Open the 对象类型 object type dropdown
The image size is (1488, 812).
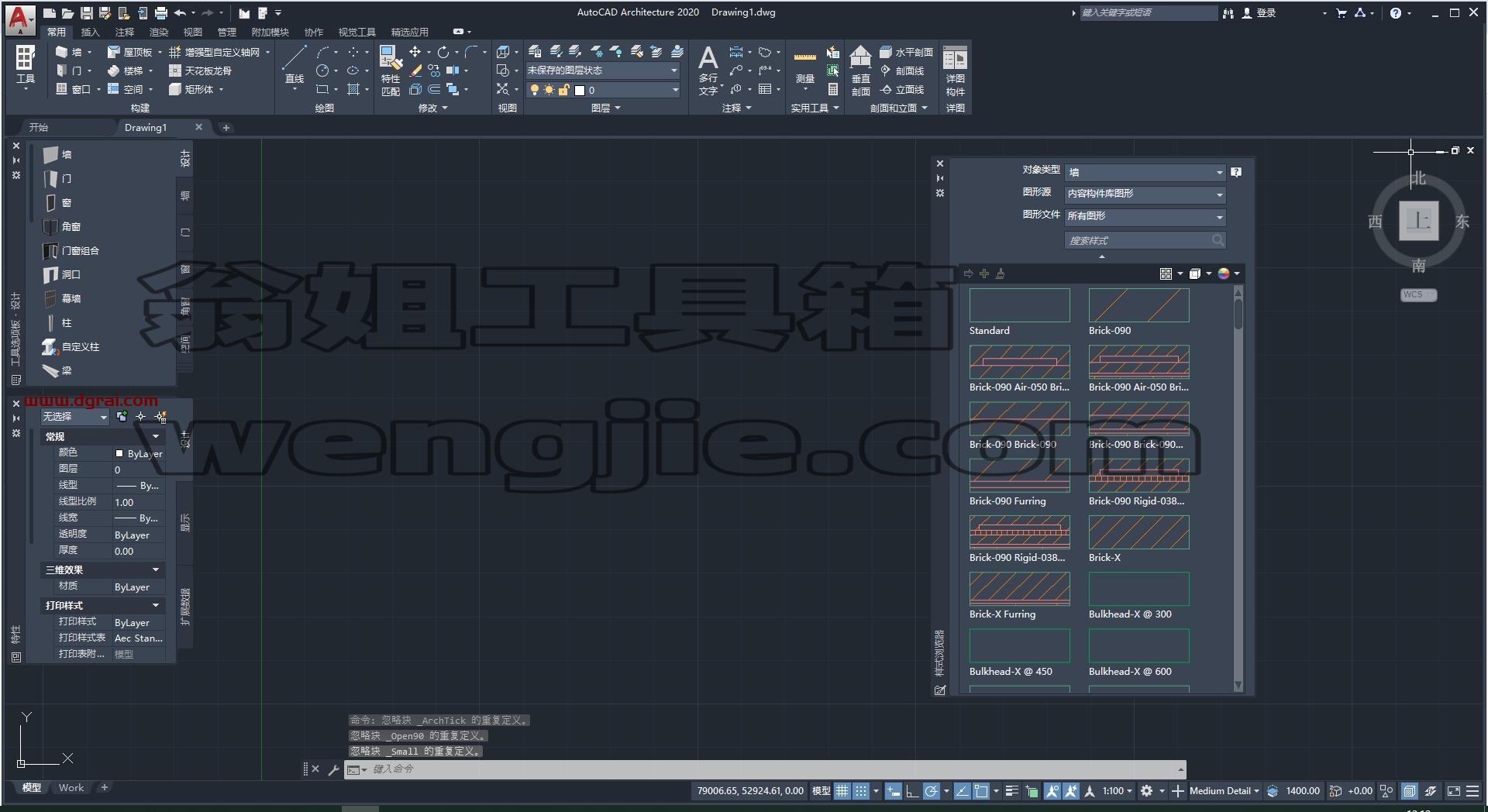tap(1145, 172)
